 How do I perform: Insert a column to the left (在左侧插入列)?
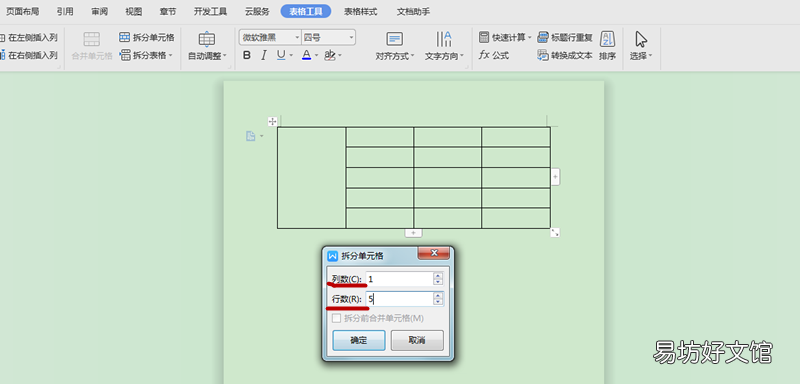point(28,38)
